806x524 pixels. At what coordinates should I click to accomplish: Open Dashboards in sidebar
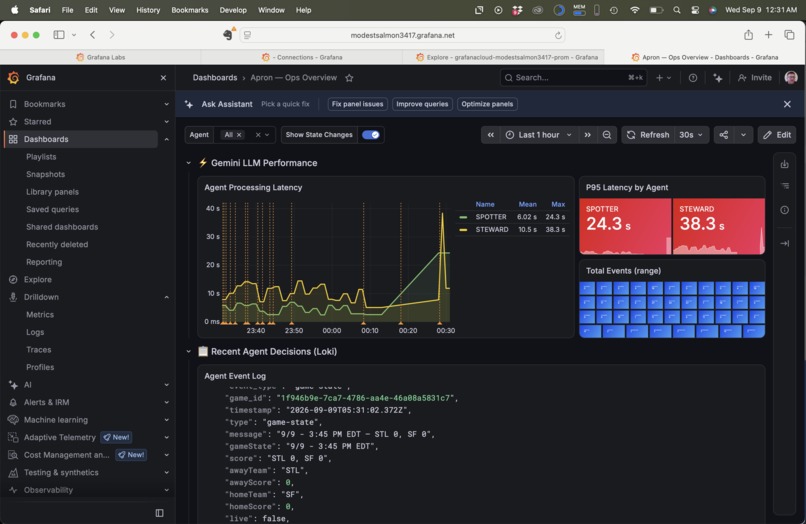tap(46, 139)
